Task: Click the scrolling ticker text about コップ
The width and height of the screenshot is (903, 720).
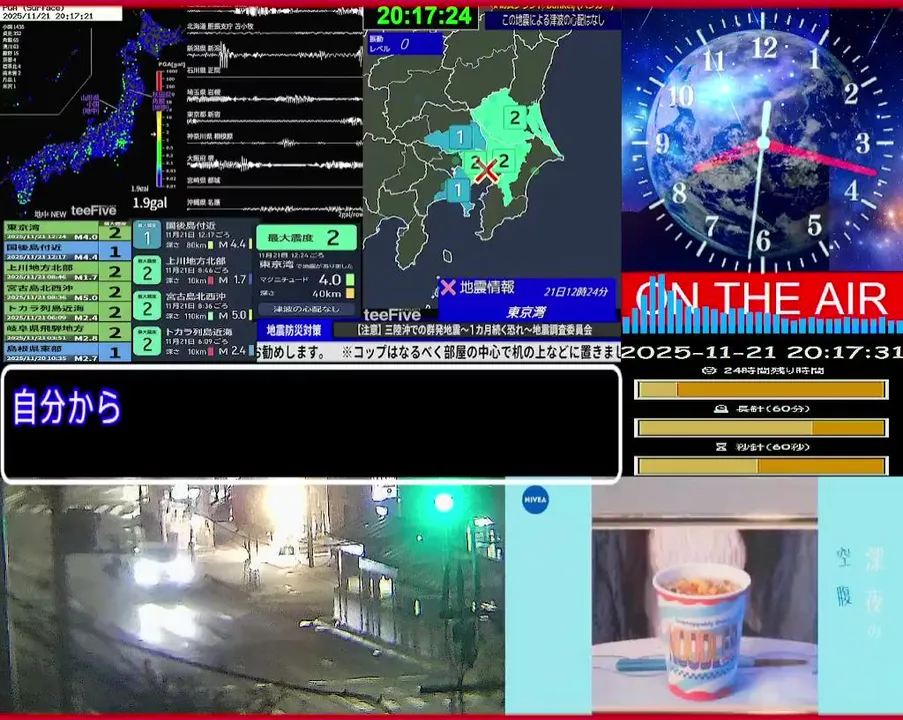Action: coord(438,351)
